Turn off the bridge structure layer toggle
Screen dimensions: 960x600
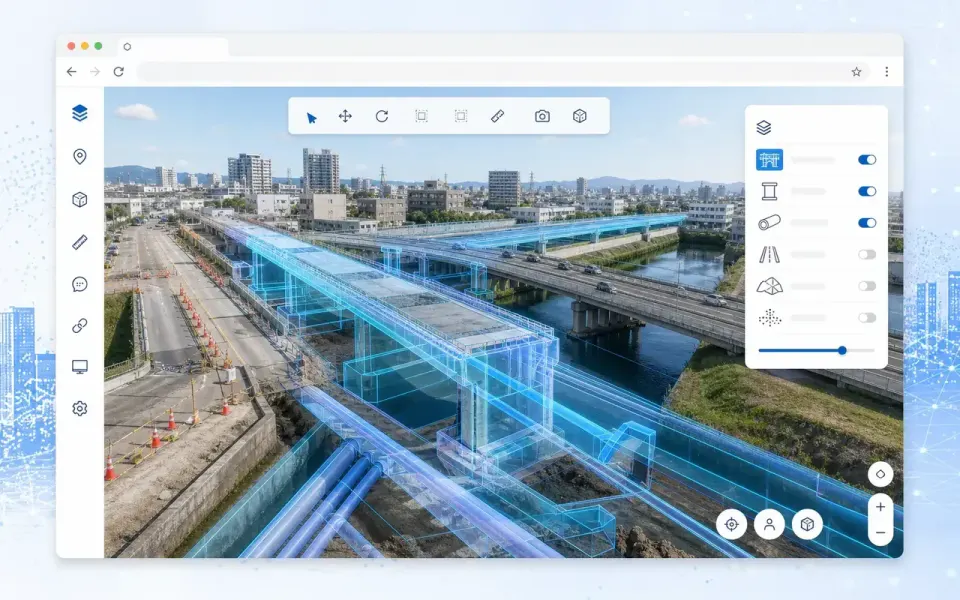pyautogui.click(x=867, y=160)
